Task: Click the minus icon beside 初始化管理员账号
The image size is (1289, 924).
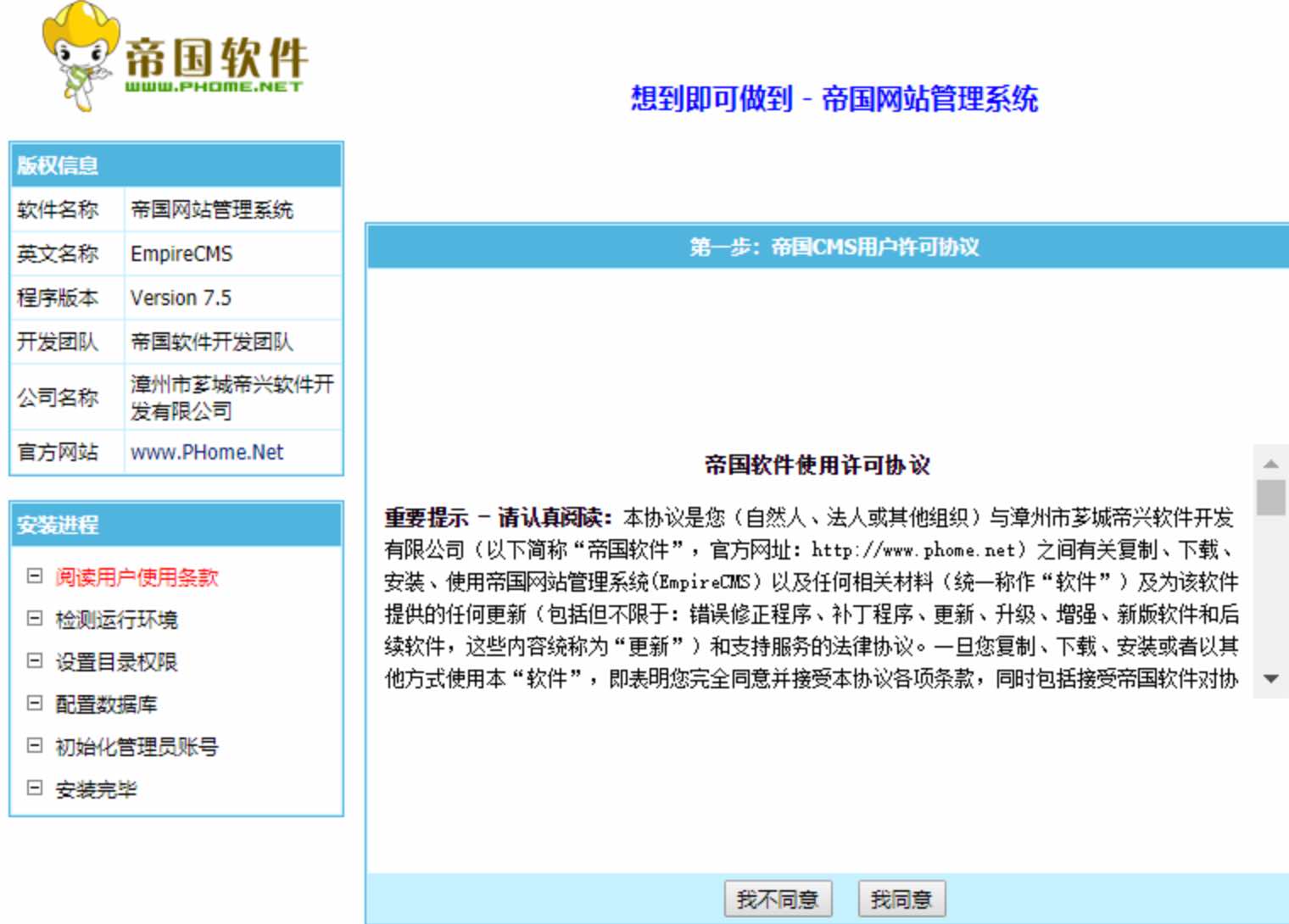Action: (x=35, y=746)
